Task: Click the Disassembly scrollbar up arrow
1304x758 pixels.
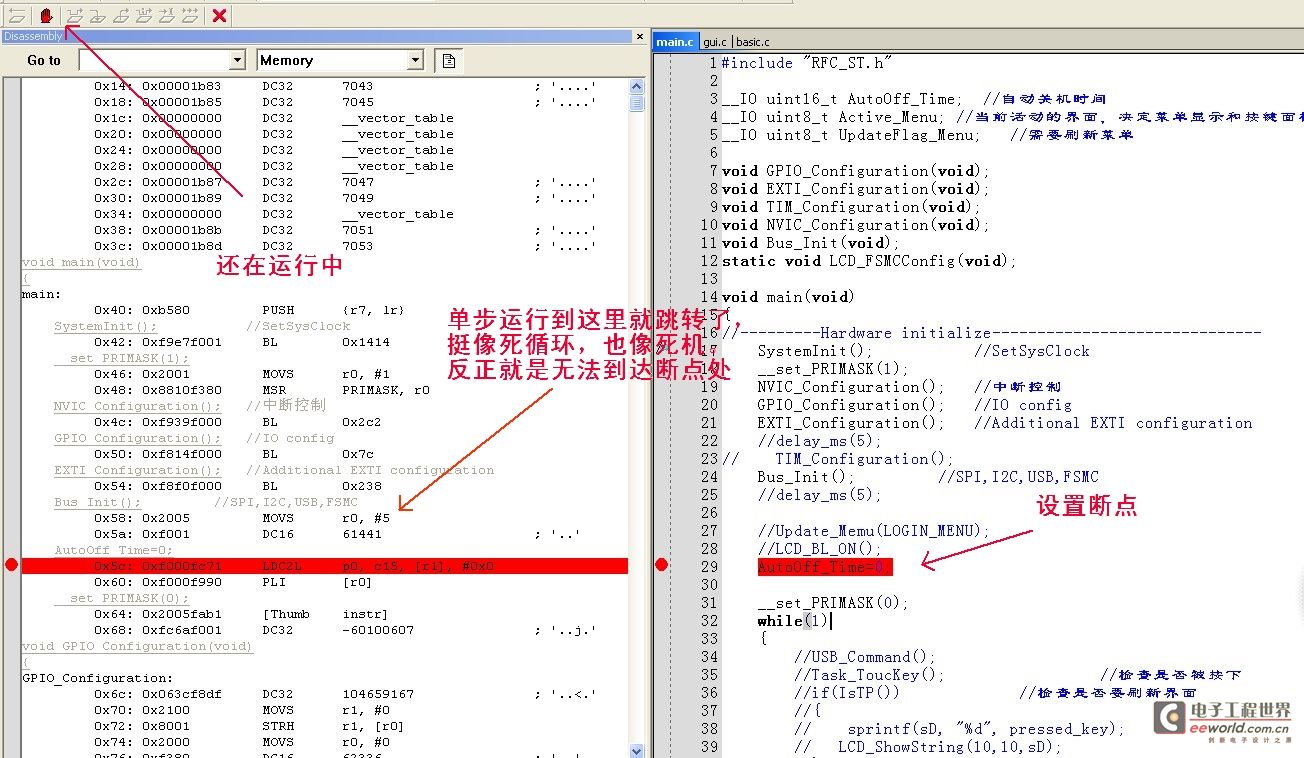Action: pyautogui.click(x=637, y=86)
